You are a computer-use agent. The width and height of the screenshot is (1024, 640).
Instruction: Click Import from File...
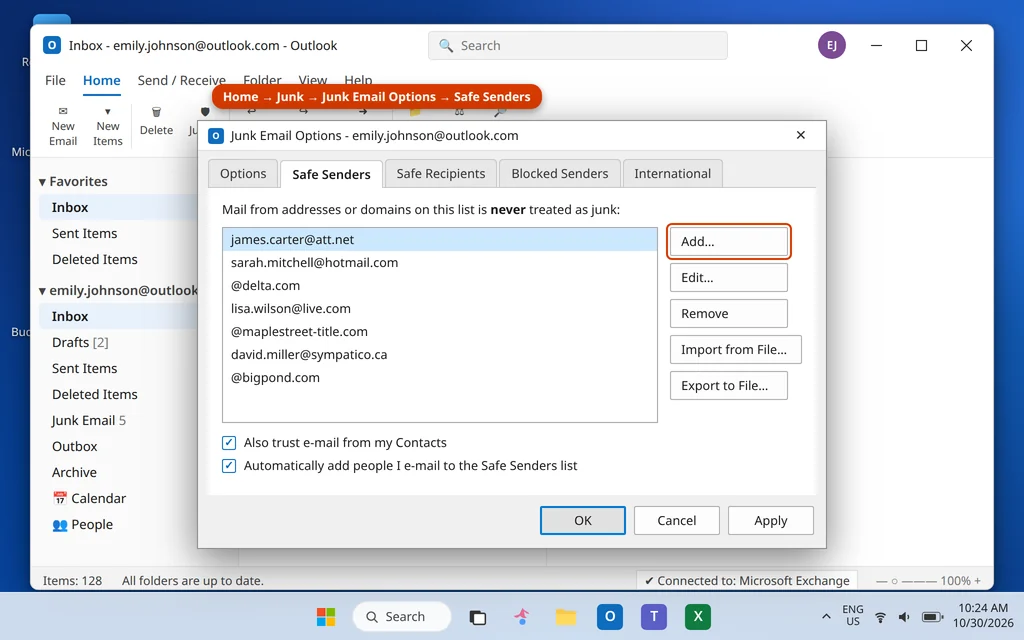click(x=735, y=349)
